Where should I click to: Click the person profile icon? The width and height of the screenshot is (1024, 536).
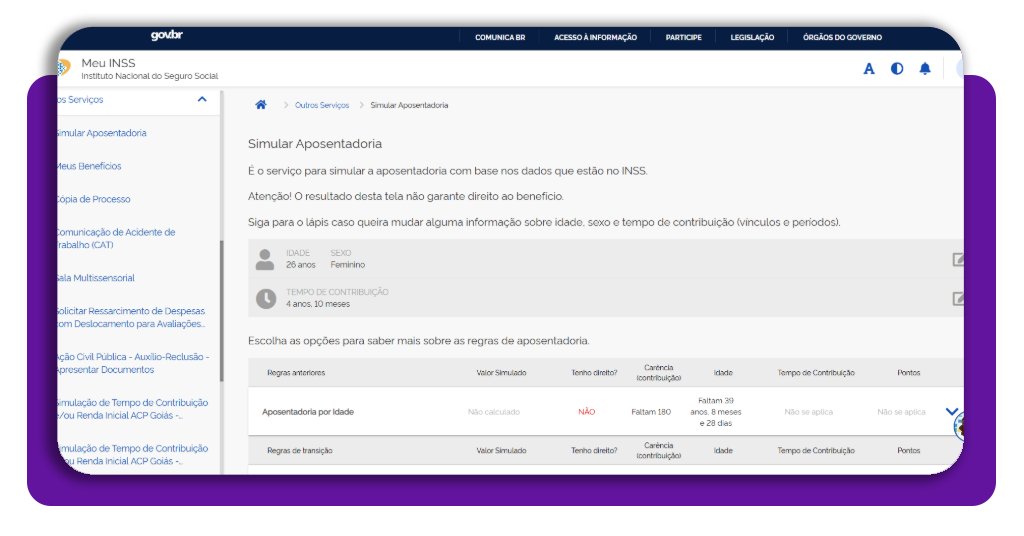point(264,259)
